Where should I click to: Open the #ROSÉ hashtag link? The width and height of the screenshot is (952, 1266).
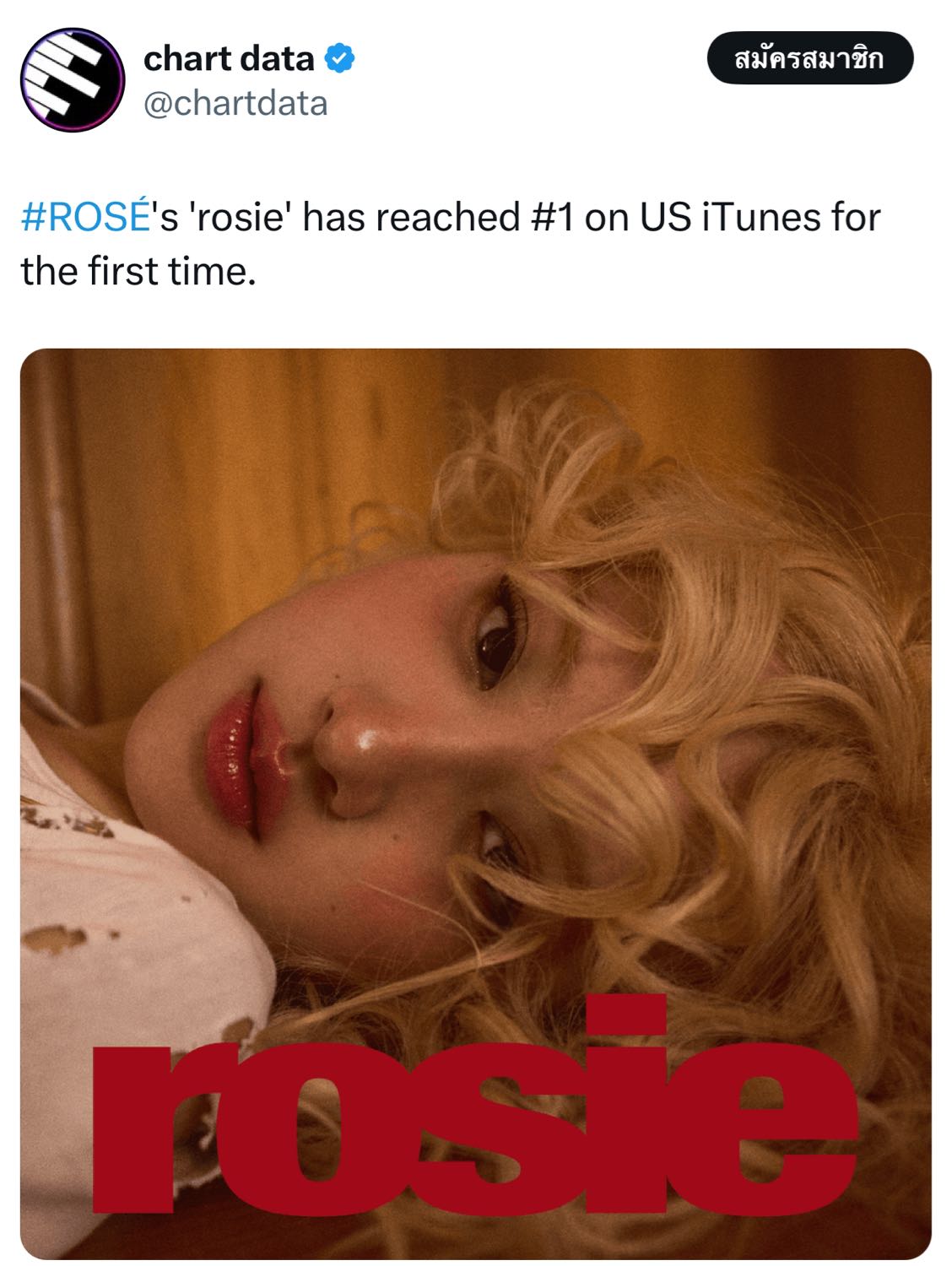pyautogui.click(x=84, y=217)
